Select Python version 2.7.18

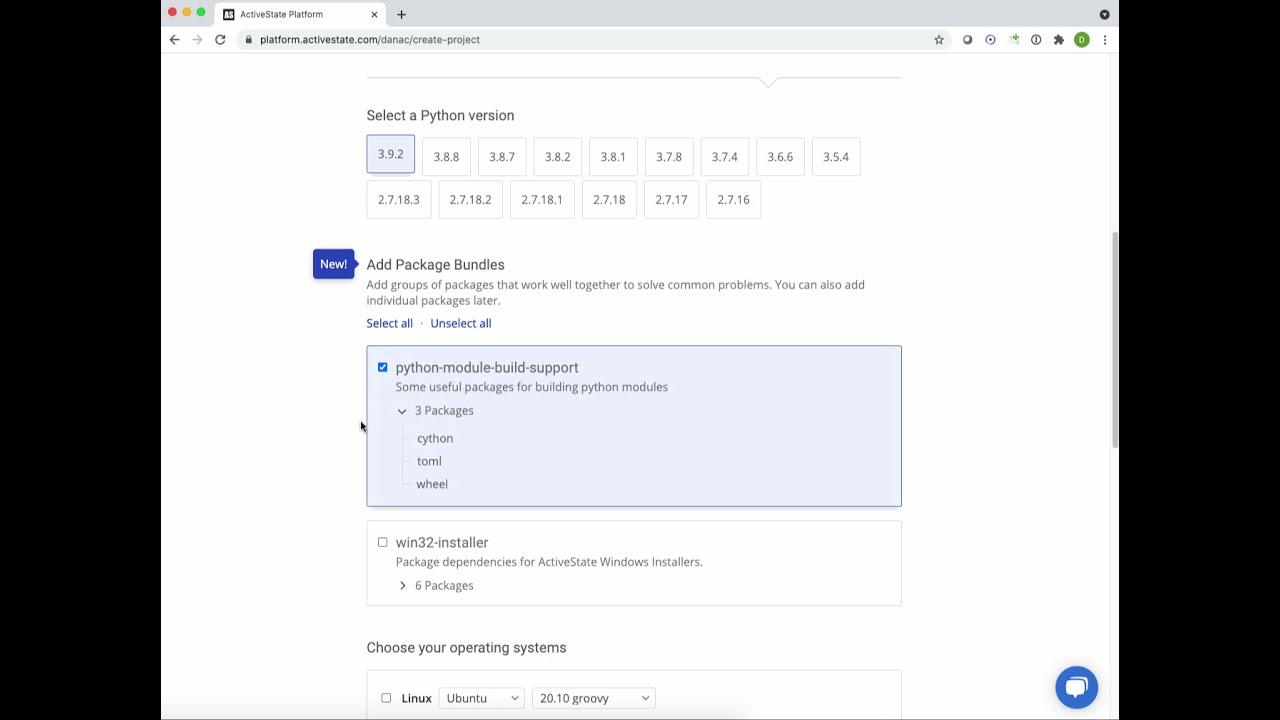click(x=609, y=200)
